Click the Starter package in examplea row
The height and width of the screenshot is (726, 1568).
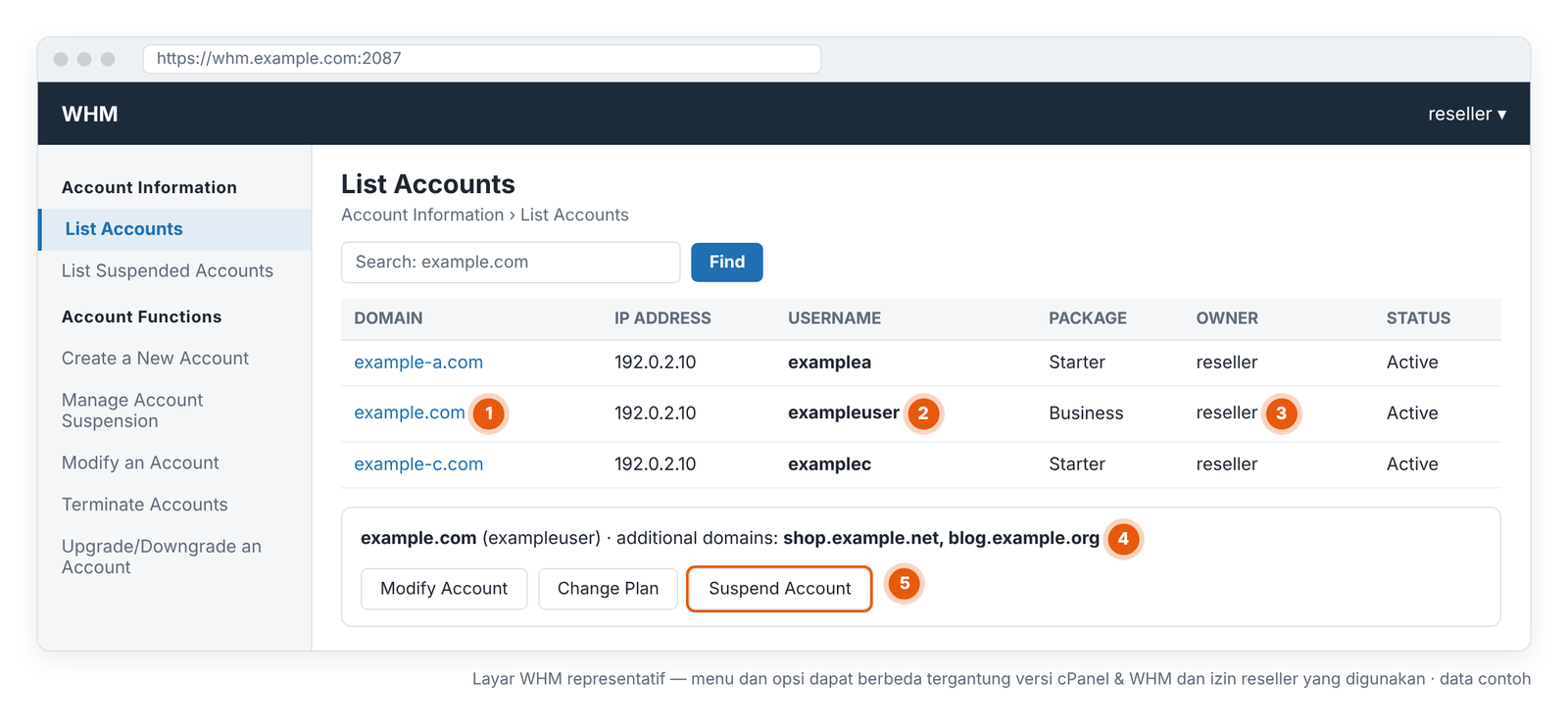coord(1077,363)
